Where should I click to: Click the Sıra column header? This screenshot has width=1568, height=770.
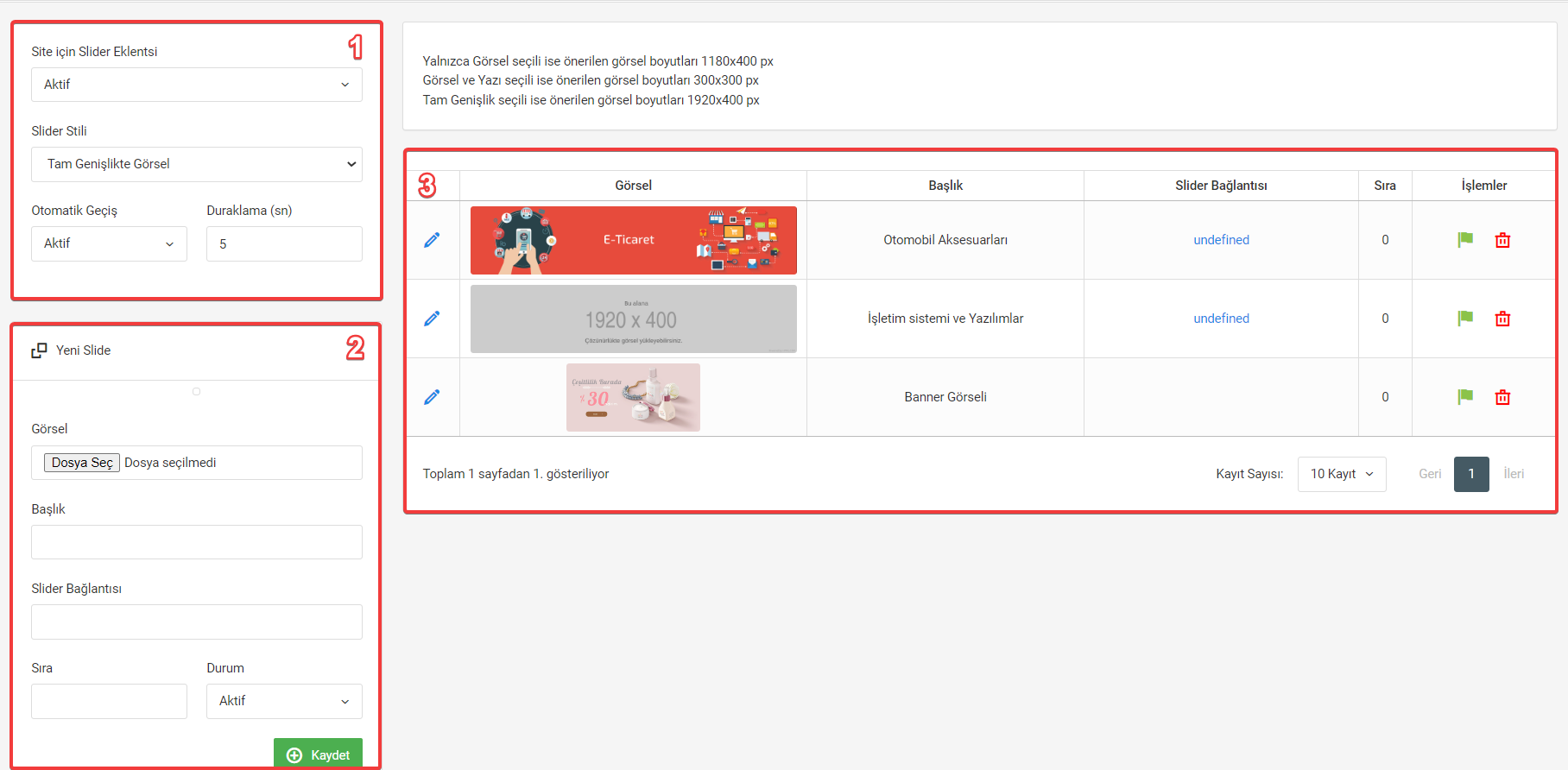[x=1385, y=186]
